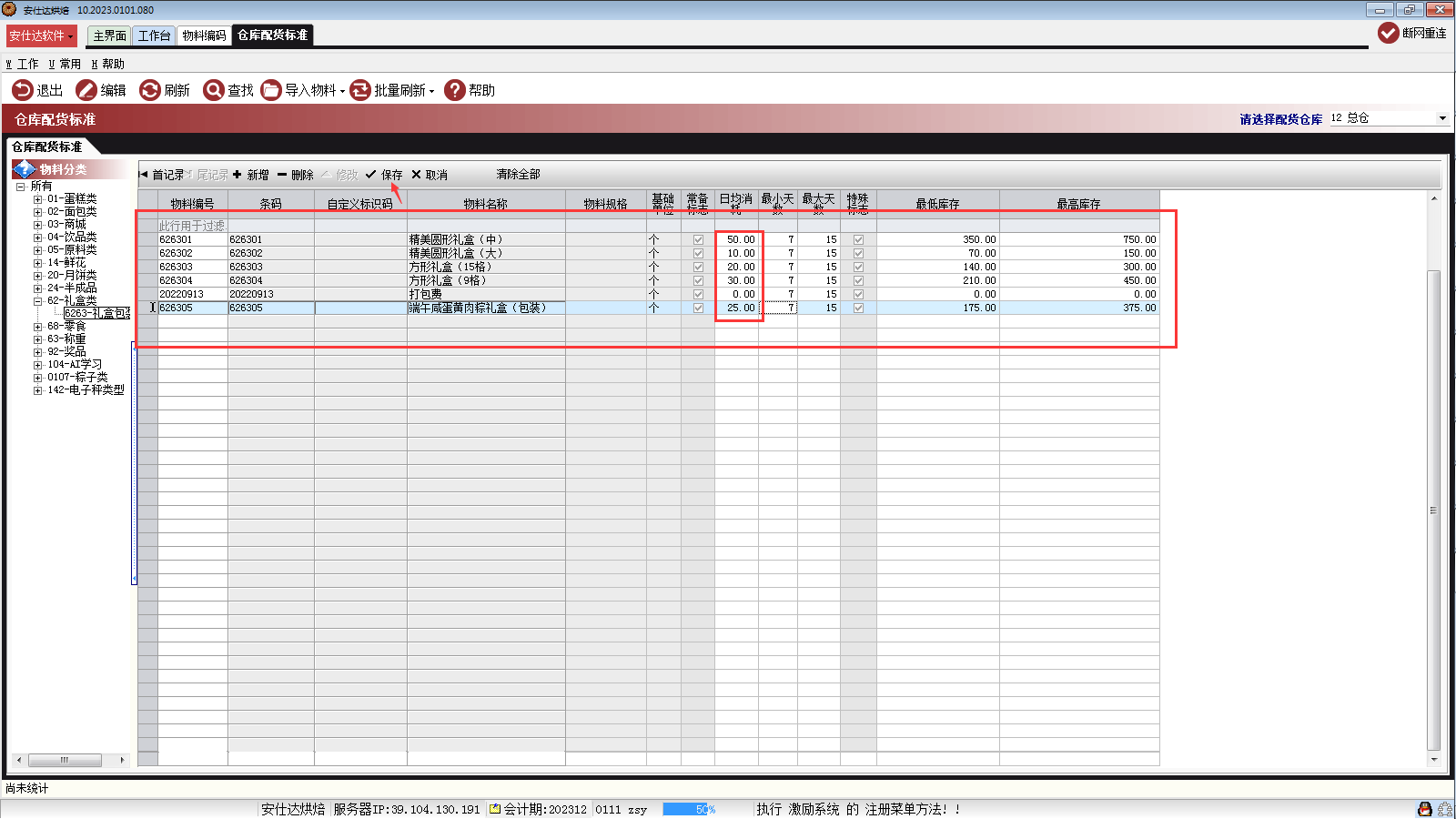The image size is (1456, 819).
Task: Click the 刷新 (refresh) toolbar icon
Action: [150, 90]
